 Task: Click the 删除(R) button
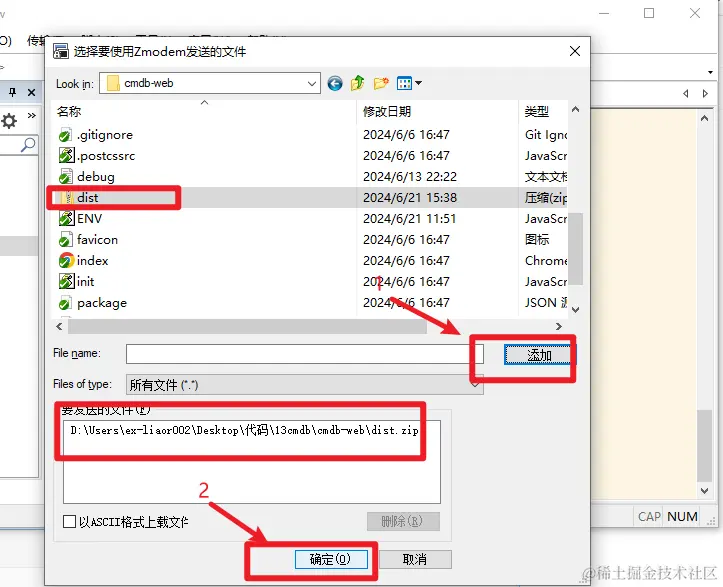(x=403, y=522)
